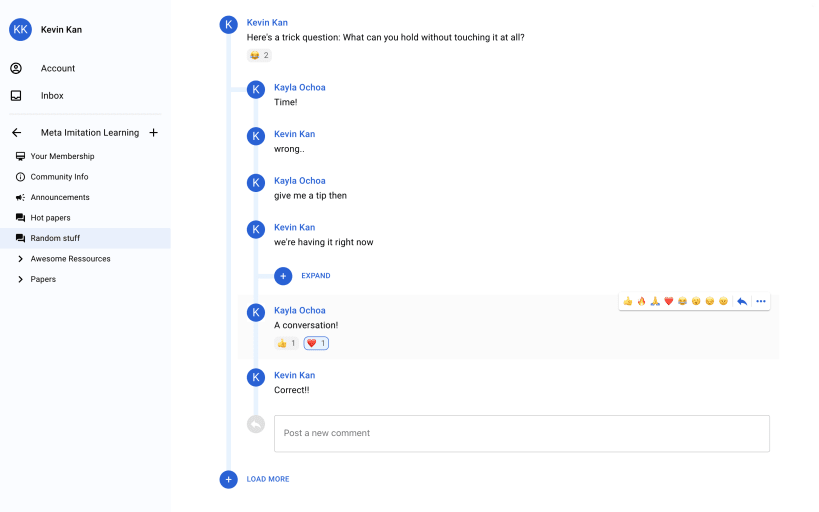React with the laughing-crying emoji in toolbar

coord(682,301)
